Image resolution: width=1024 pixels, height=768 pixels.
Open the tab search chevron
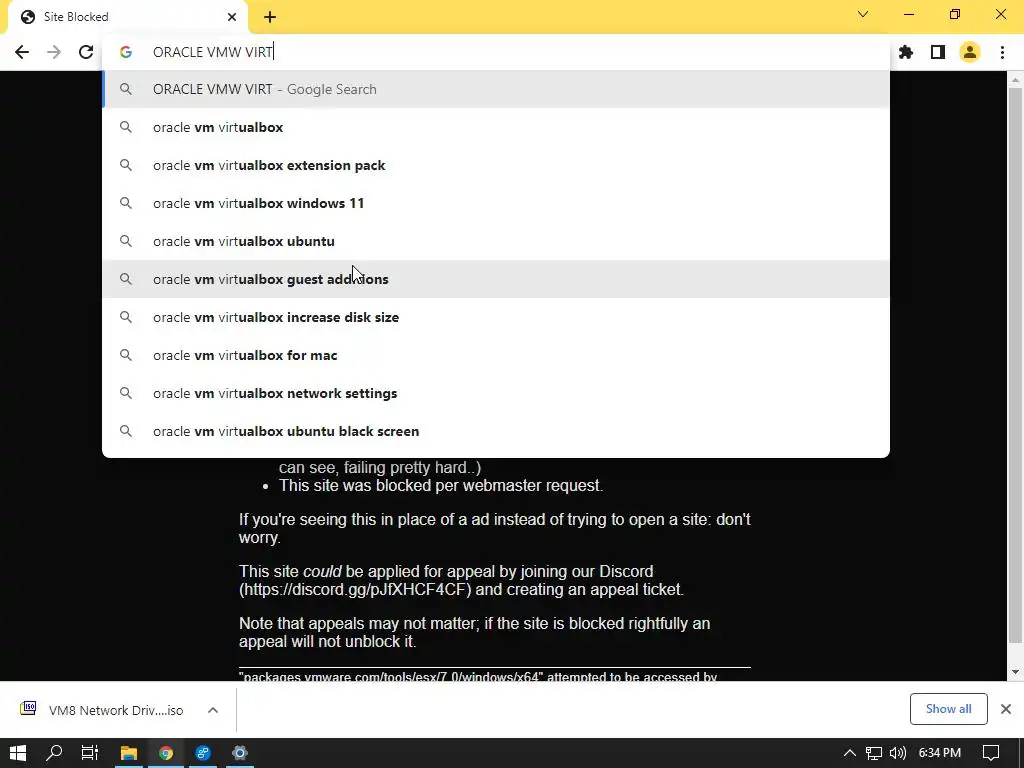(863, 14)
